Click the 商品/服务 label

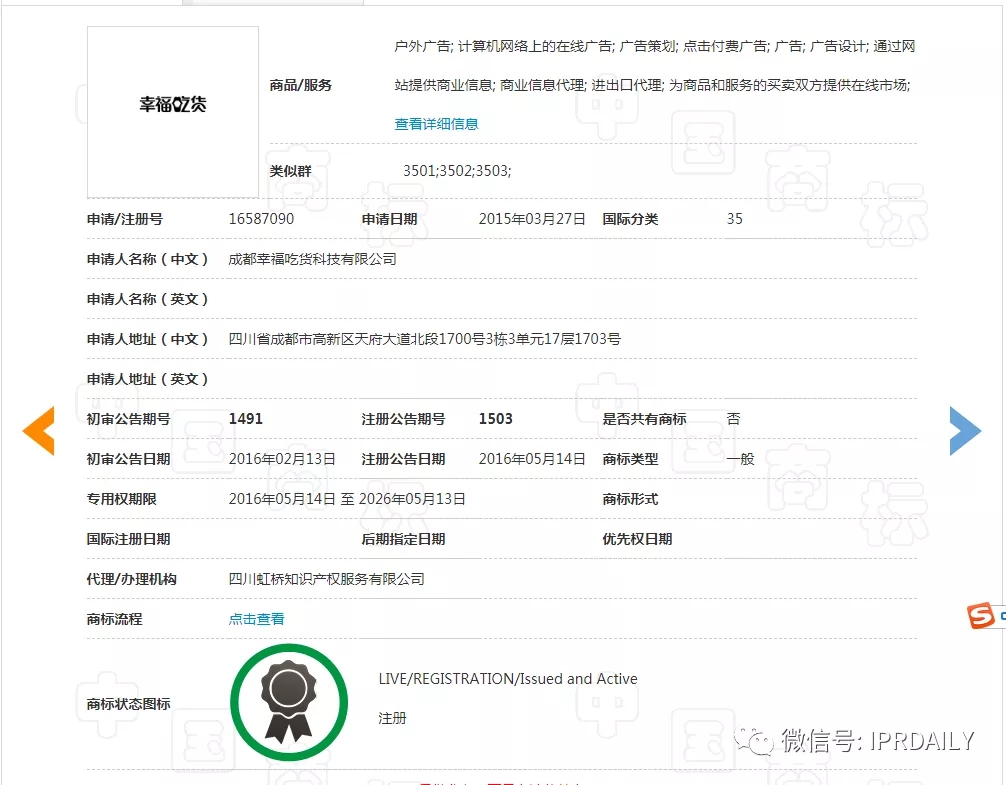tap(300, 85)
